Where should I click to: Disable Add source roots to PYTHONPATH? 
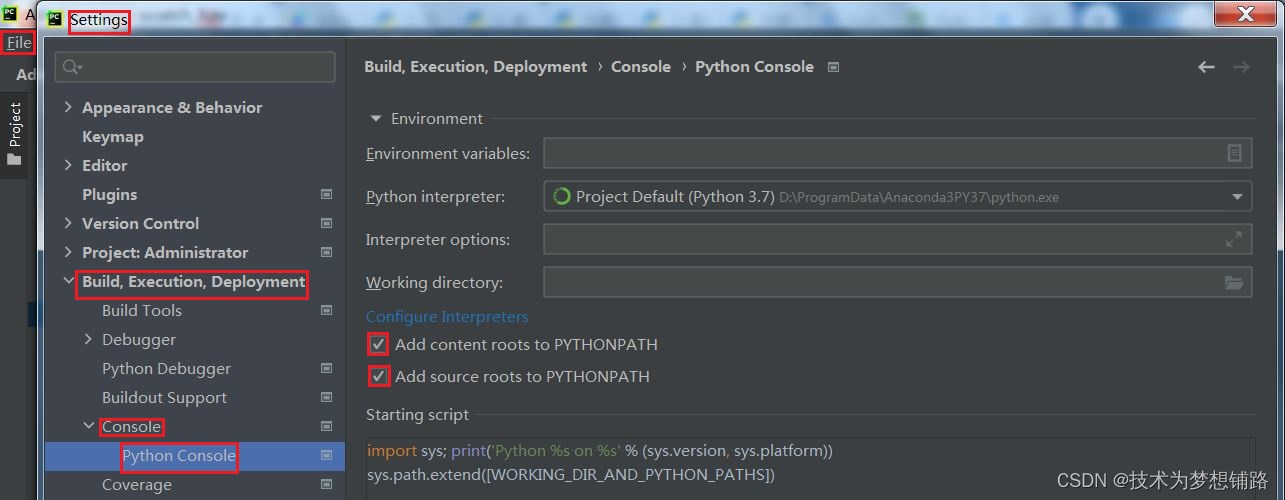coord(378,377)
